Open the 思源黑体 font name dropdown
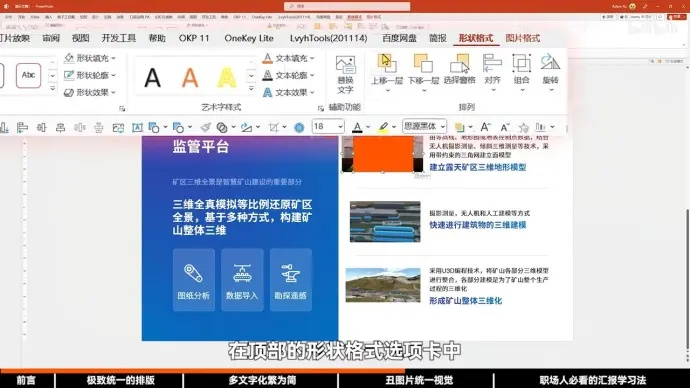 [443, 127]
